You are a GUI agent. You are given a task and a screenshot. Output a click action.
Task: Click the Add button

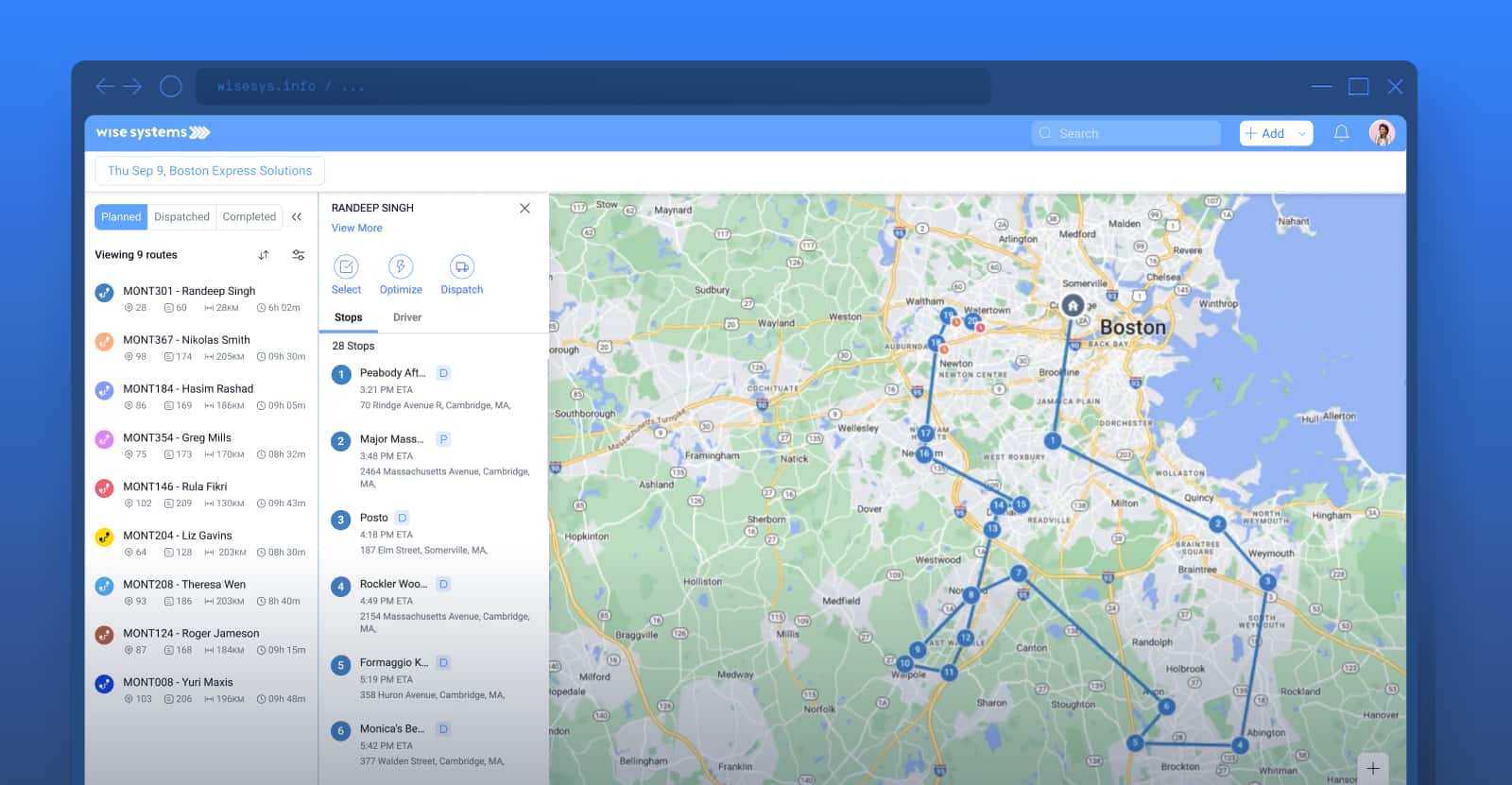pos(1265,133)
